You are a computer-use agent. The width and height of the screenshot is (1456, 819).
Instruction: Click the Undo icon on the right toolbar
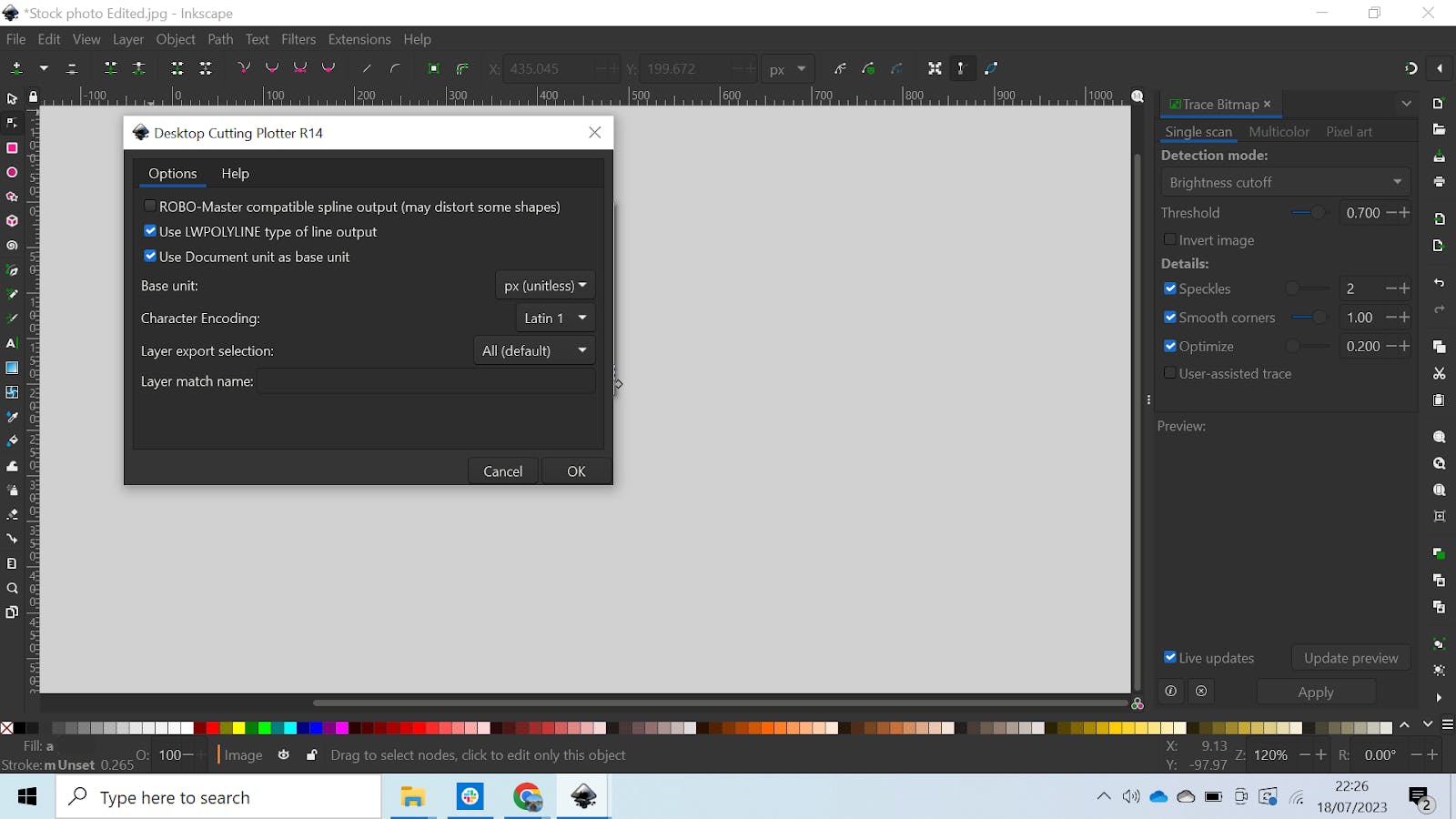click(1439, 283)
